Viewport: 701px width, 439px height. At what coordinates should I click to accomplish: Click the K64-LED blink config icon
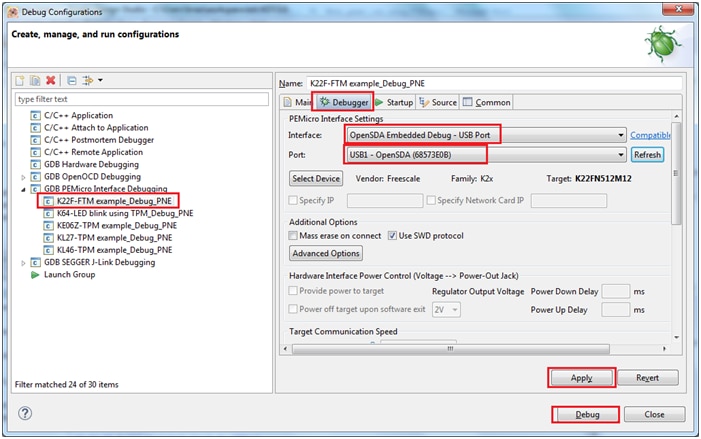(x=48, y=213)
